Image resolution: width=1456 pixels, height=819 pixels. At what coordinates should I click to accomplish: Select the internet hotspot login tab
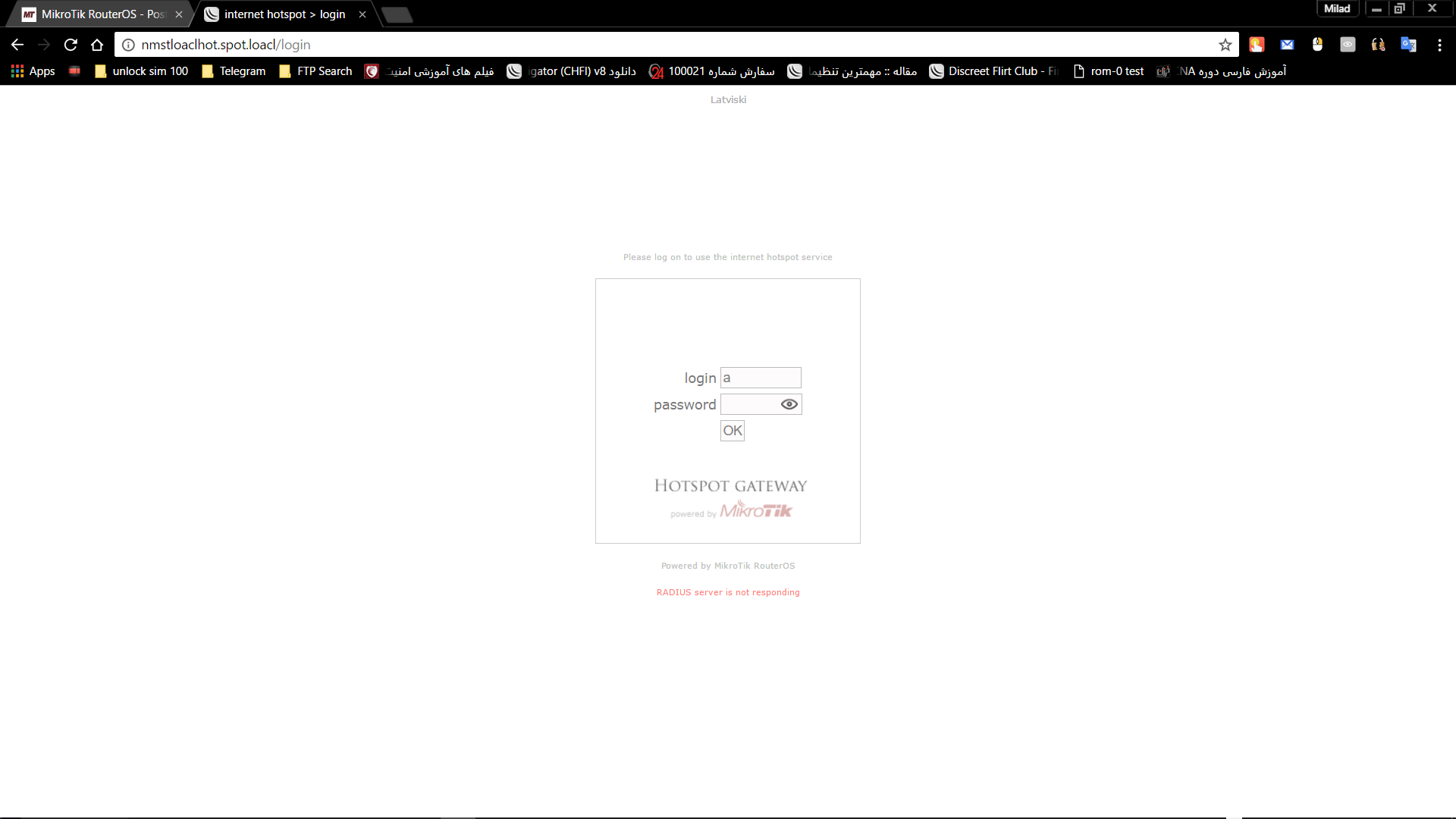[277, 14]
